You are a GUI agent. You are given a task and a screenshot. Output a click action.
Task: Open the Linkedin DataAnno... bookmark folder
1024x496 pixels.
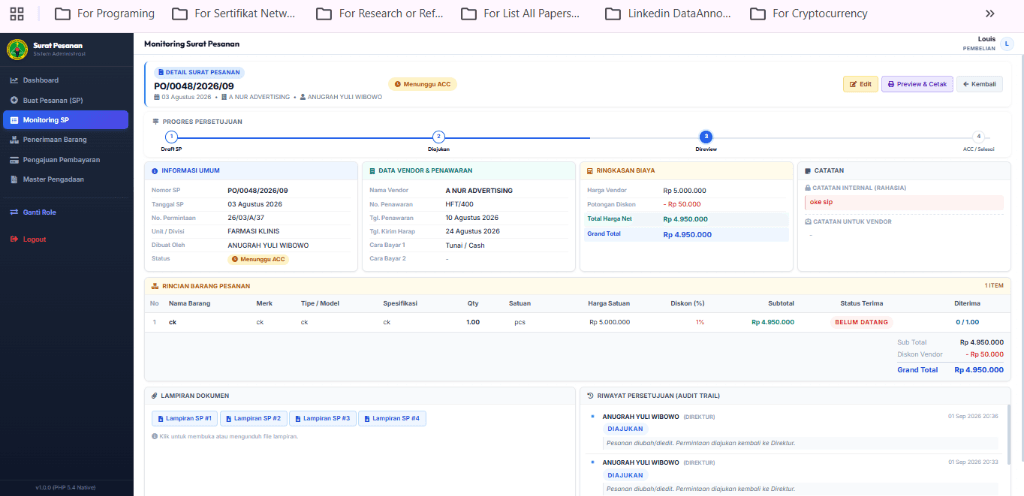(x=668, y=14)
